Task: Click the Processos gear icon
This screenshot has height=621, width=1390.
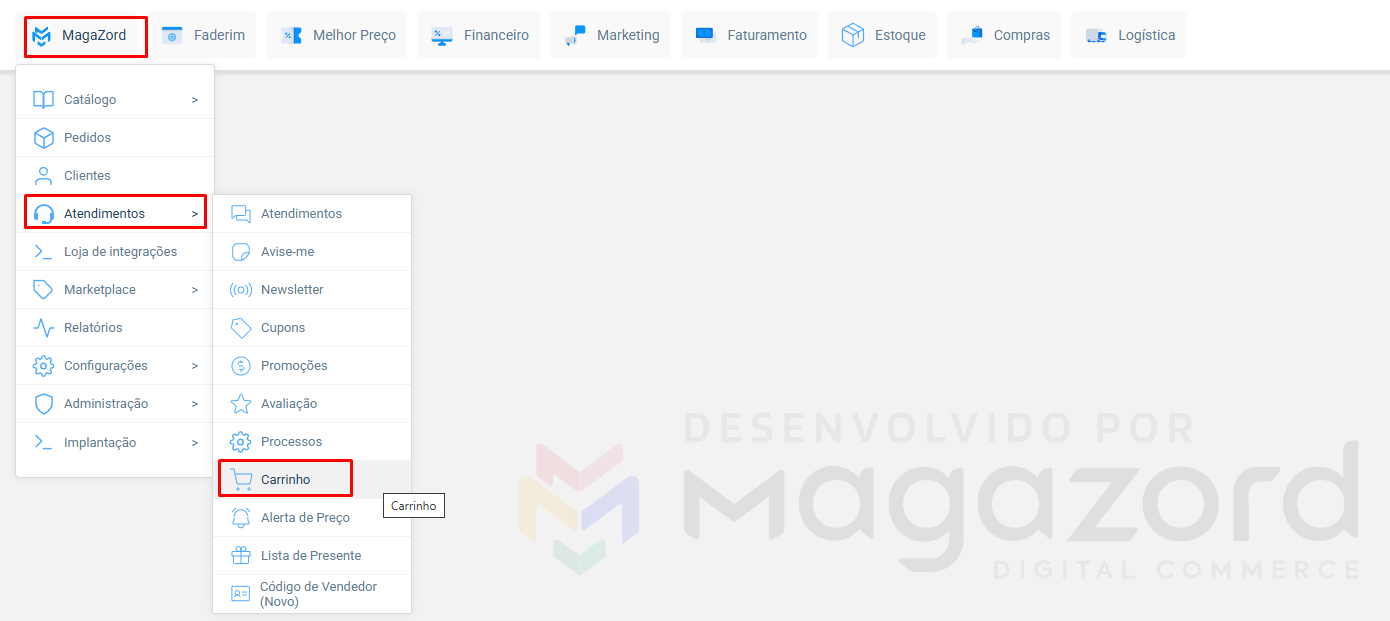Action: (241, 442)
